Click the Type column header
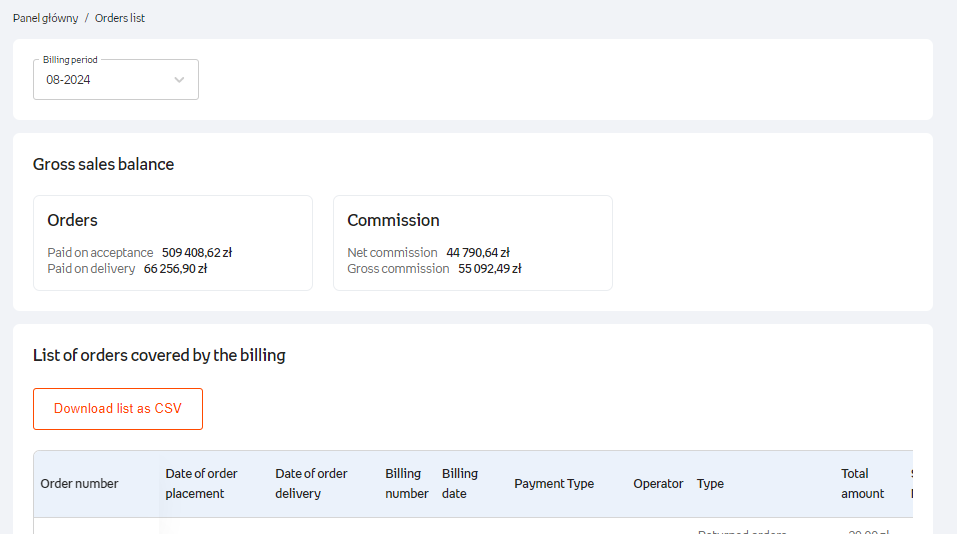This screenshot has height=534, width=957. pos(710,484)
